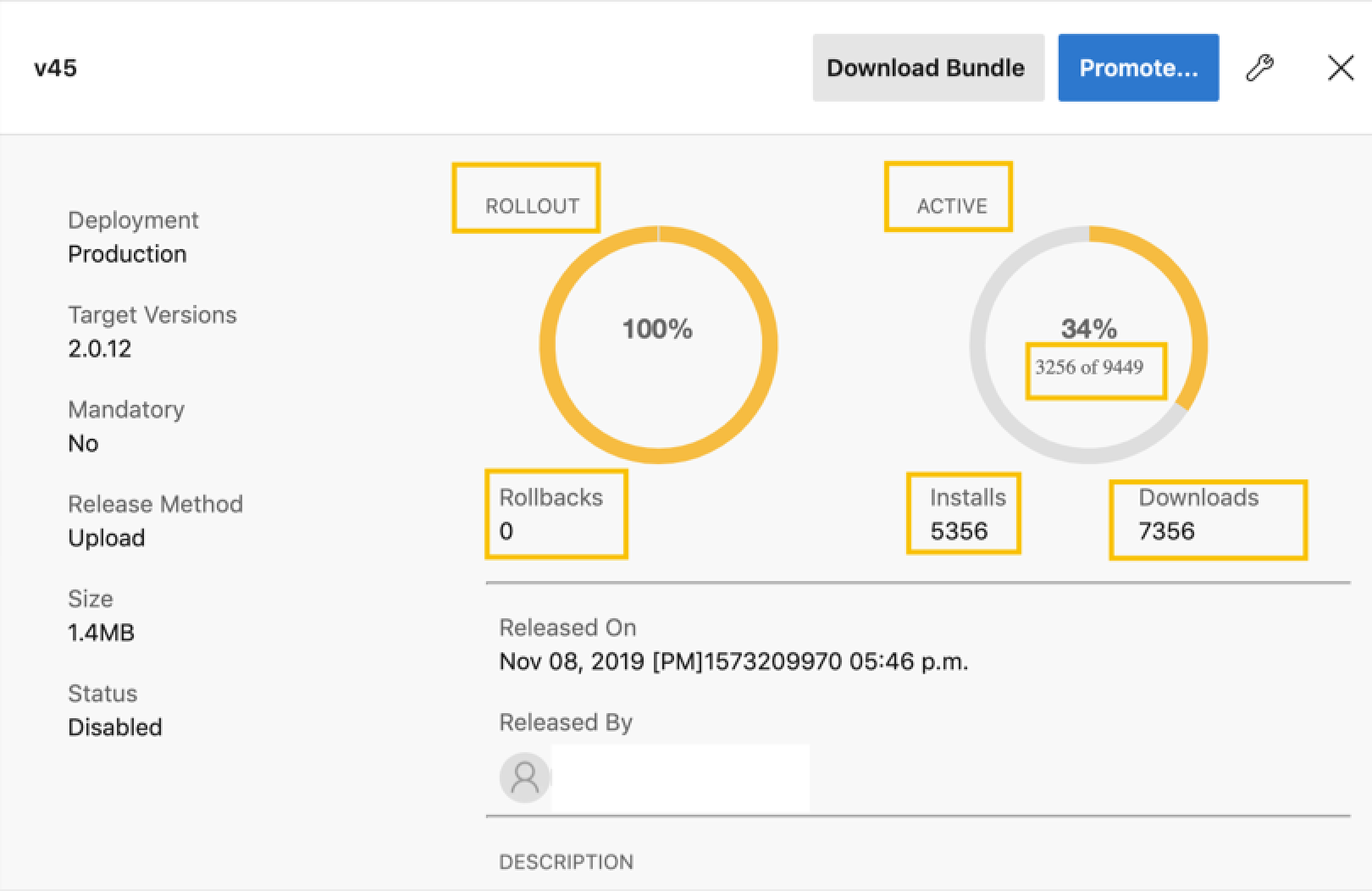
Task: Click the Mandatory value No
Action: click(83, 444)
